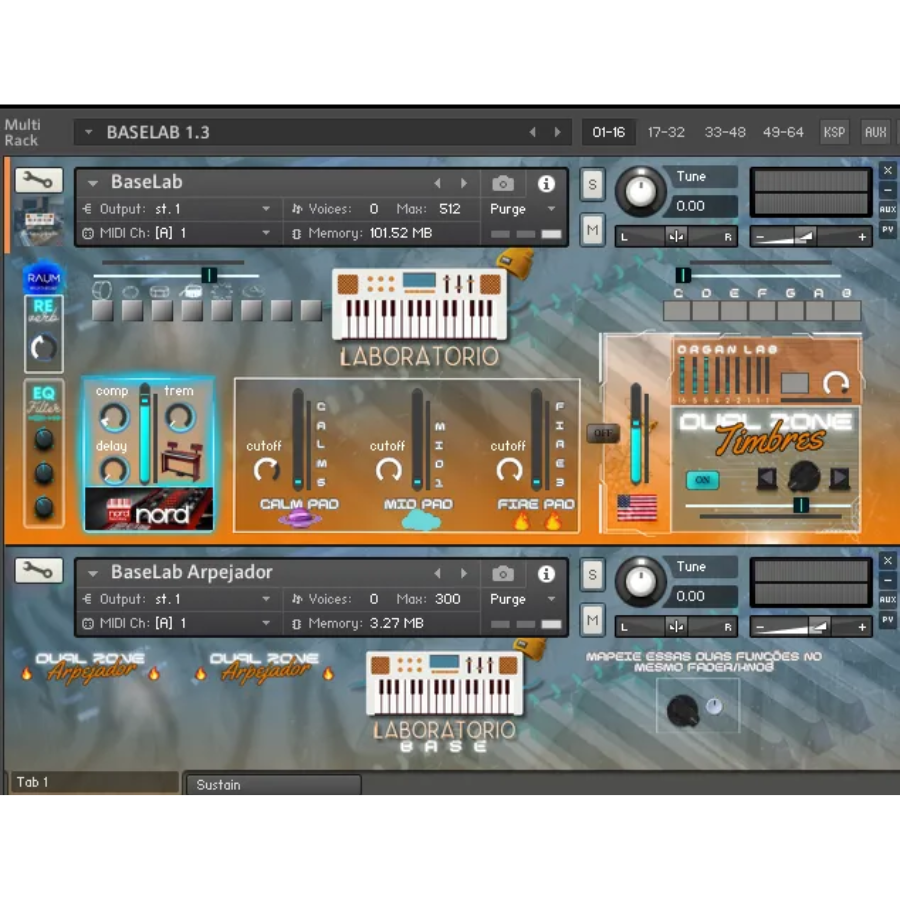Toggle the first gray drum pad square

coord(102,311)
